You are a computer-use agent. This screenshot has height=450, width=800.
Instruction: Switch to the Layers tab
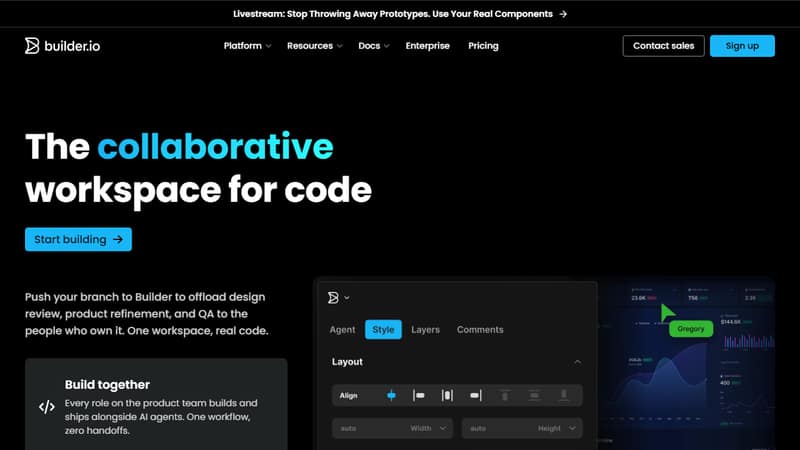click(x=426, y=330)
